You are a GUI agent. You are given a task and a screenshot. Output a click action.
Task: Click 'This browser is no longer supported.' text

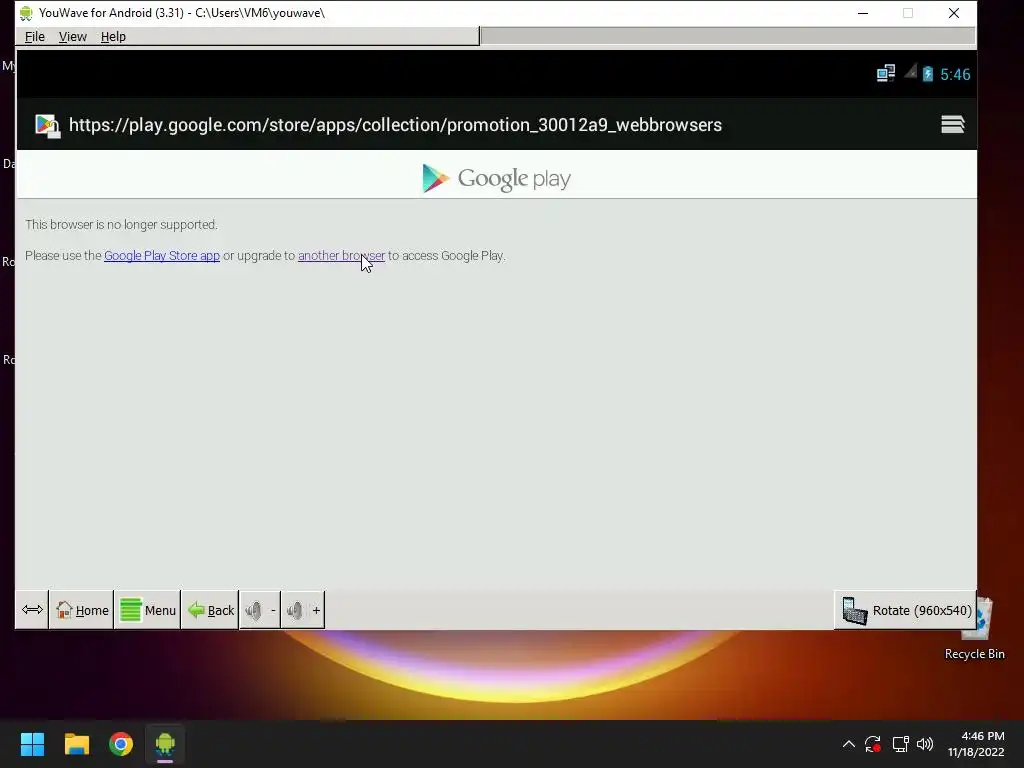click(121, 225)
